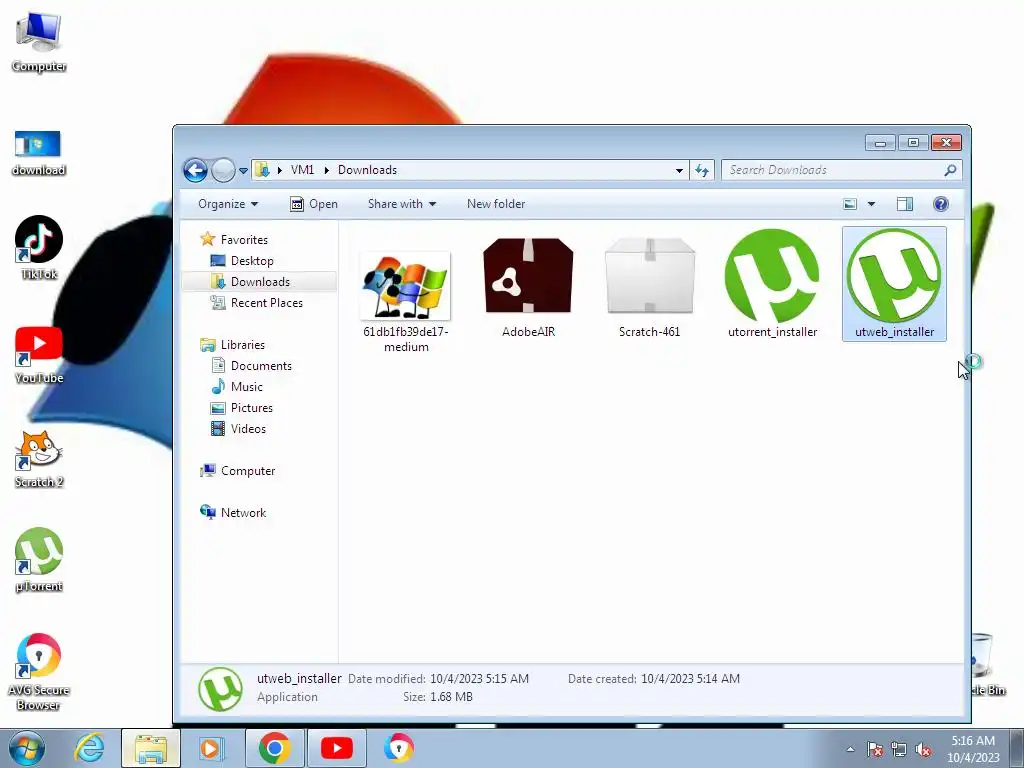Click the Windows Explorer taskbar button
The height and width of the screenshot is (768, 1024).
(x=151, y=748)
